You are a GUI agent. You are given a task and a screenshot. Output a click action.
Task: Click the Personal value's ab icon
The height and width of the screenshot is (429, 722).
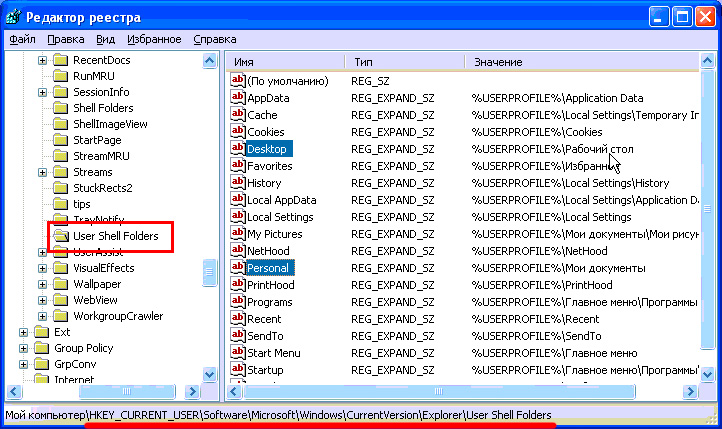(x=238, y=268)
